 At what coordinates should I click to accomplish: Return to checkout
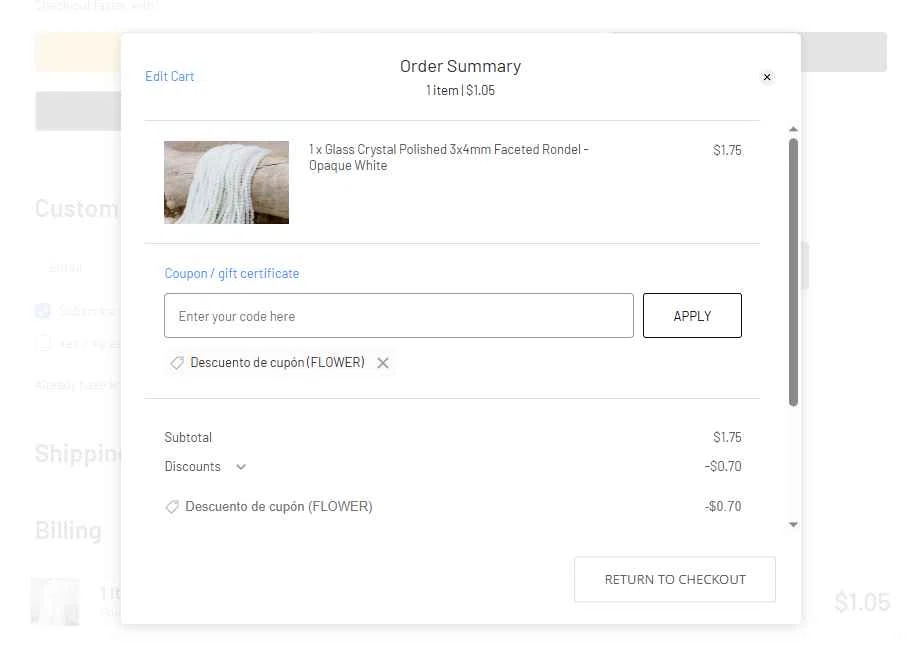[x=675, y=579]
